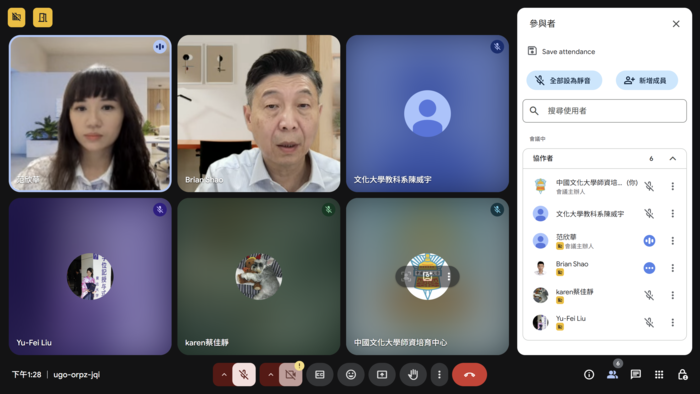Click 中國文化大學師資培 avatar in list
This screenshot has height=394, width=700.
[541, 187]
